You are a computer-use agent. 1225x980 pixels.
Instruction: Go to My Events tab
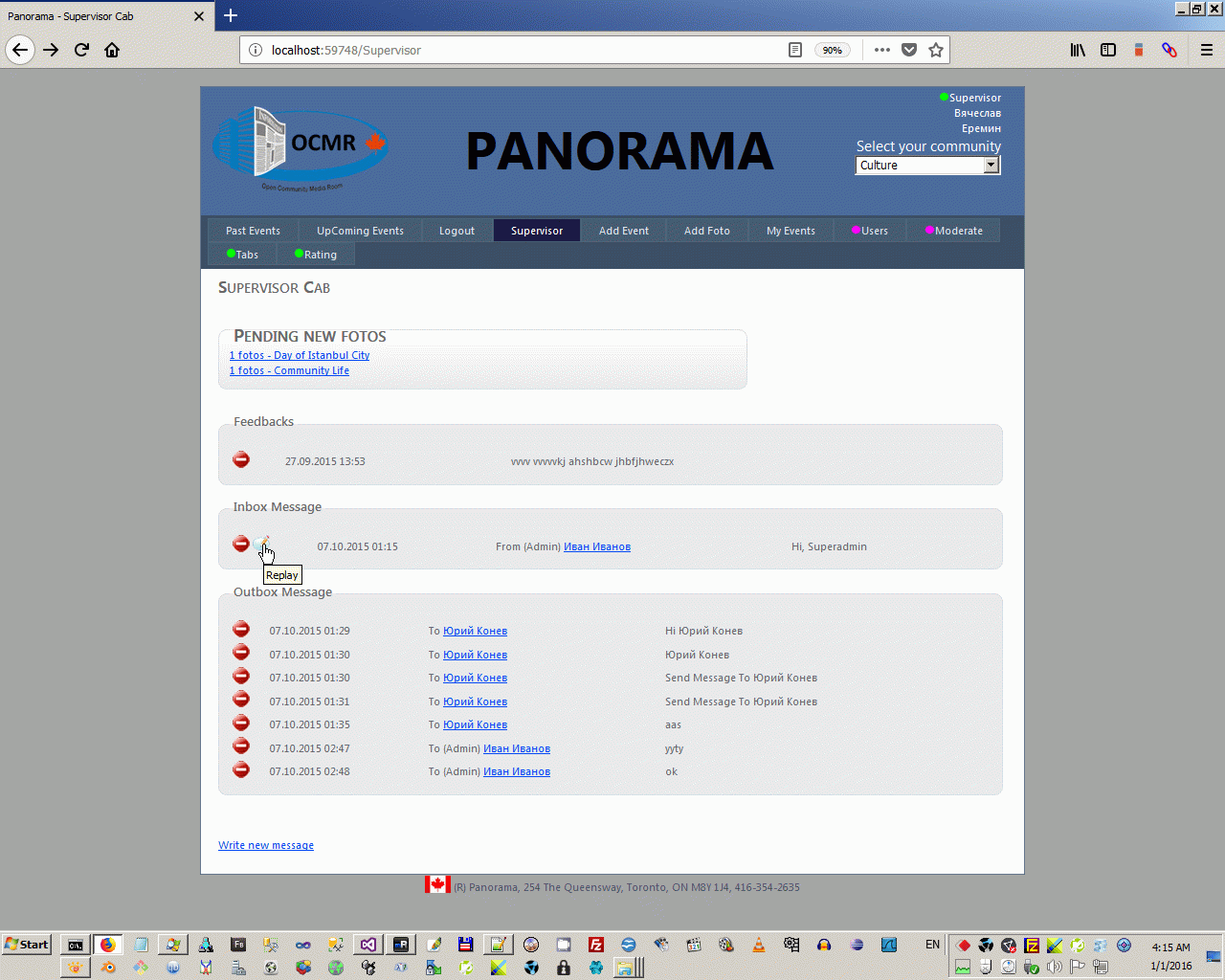click(x=791, y=231)
